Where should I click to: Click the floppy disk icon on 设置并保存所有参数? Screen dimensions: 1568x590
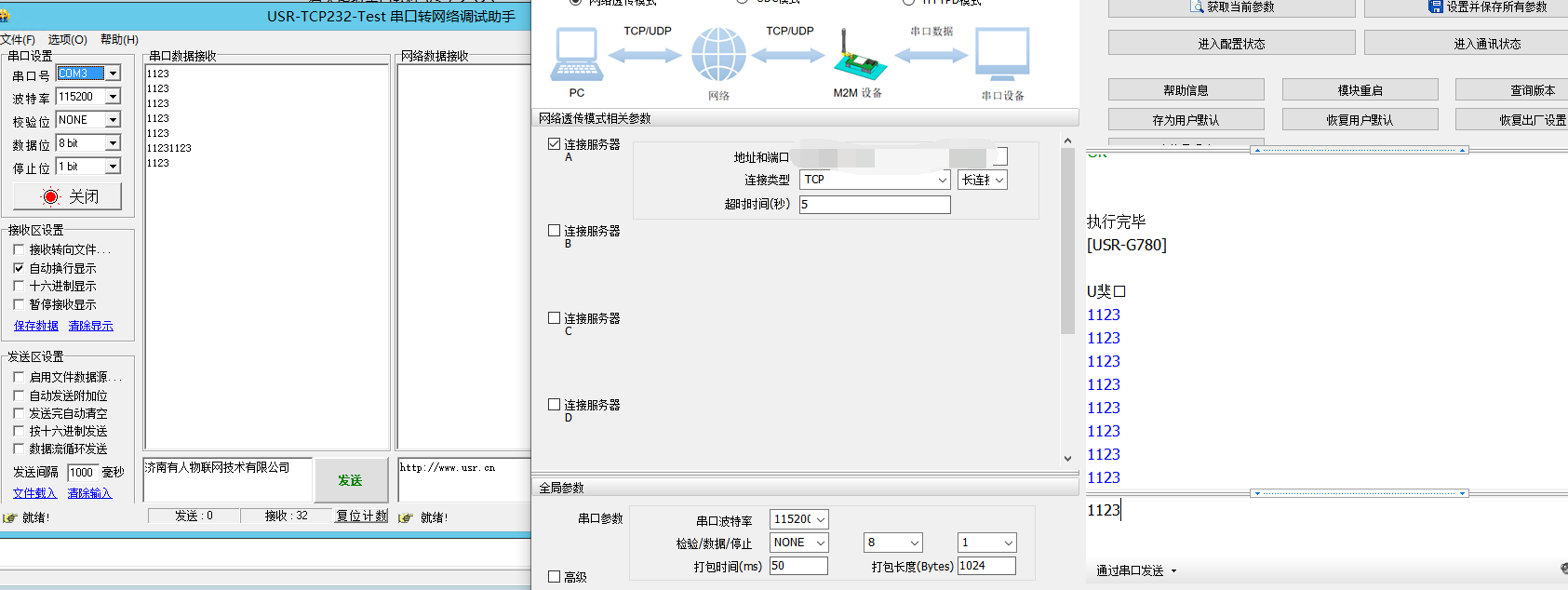tap(1436, 7)
